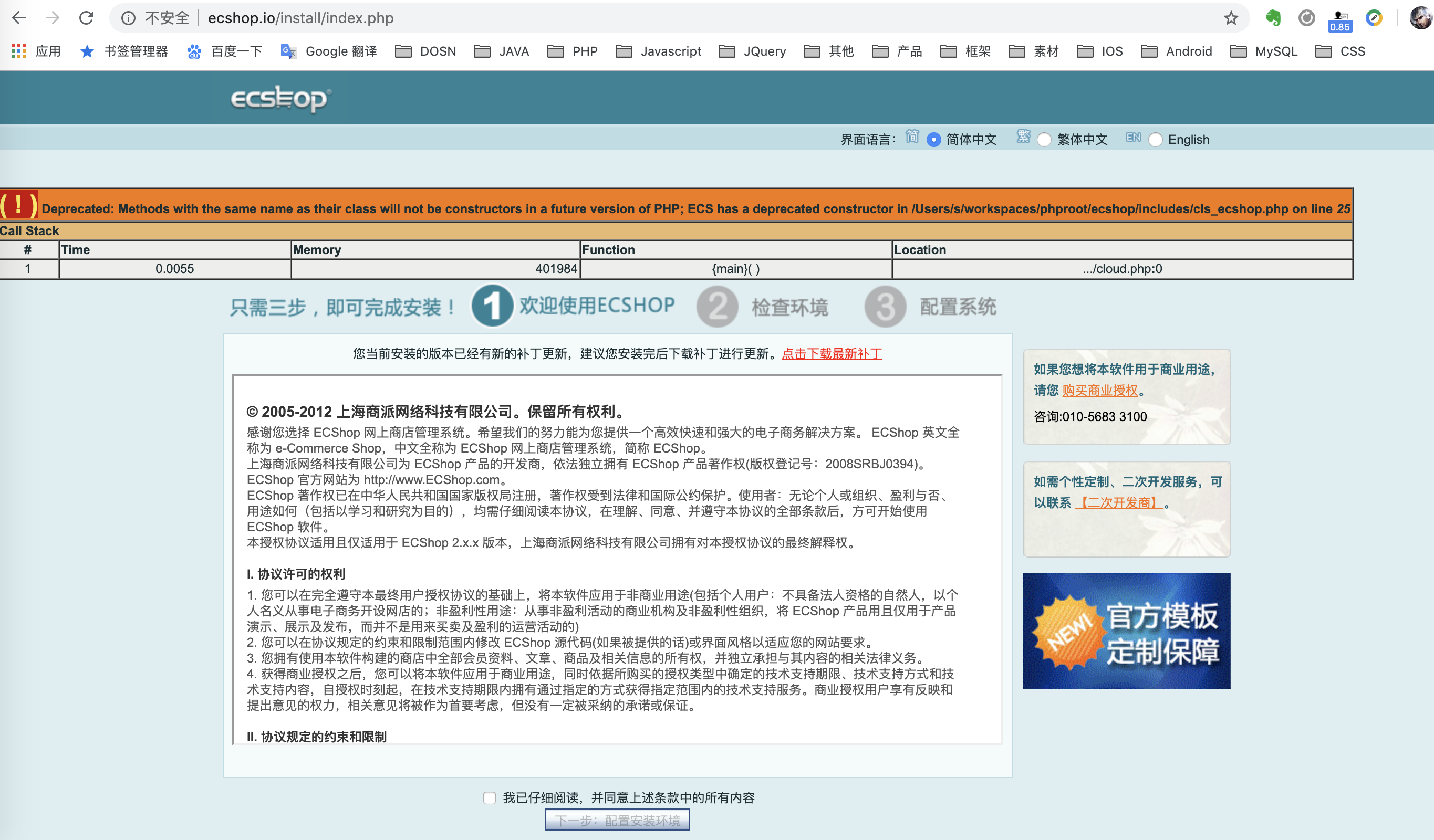Select the 简体中文 language radio
The width and height of the screenshot is (1434, 840).
933,140
